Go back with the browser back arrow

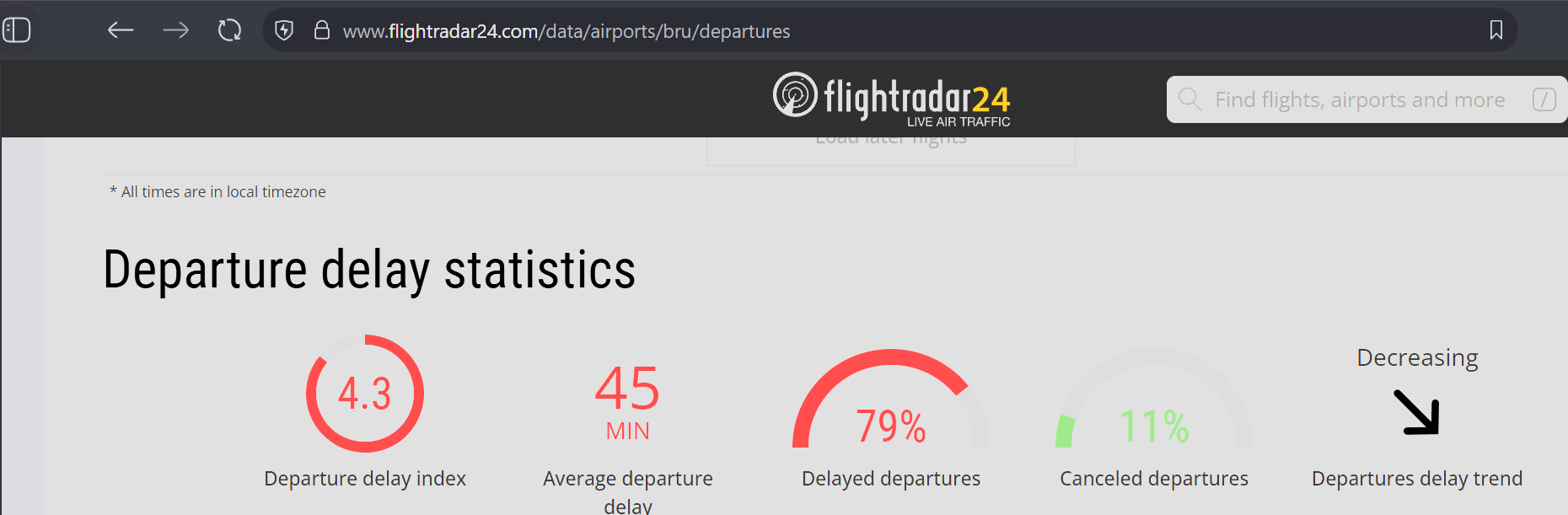(x=121, y=30)
